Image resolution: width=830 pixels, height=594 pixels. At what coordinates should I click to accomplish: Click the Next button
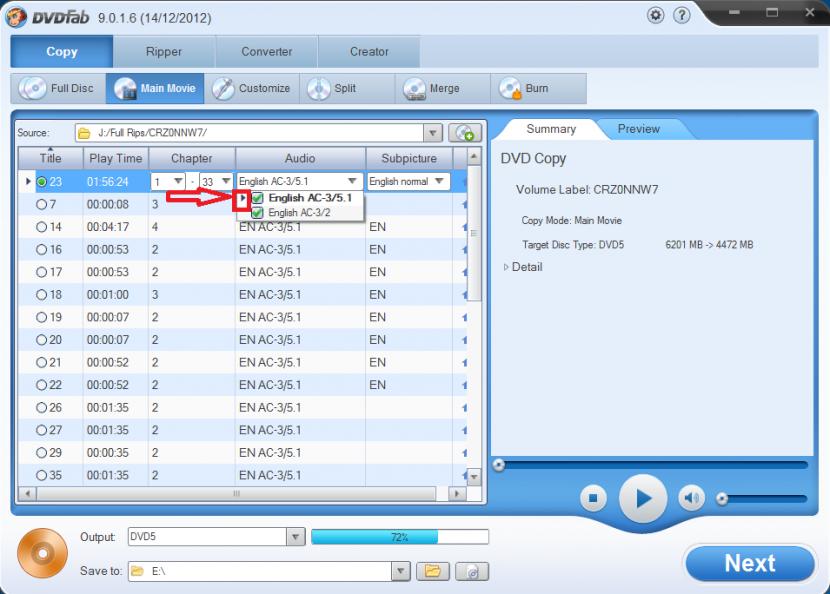coord(749,563)
